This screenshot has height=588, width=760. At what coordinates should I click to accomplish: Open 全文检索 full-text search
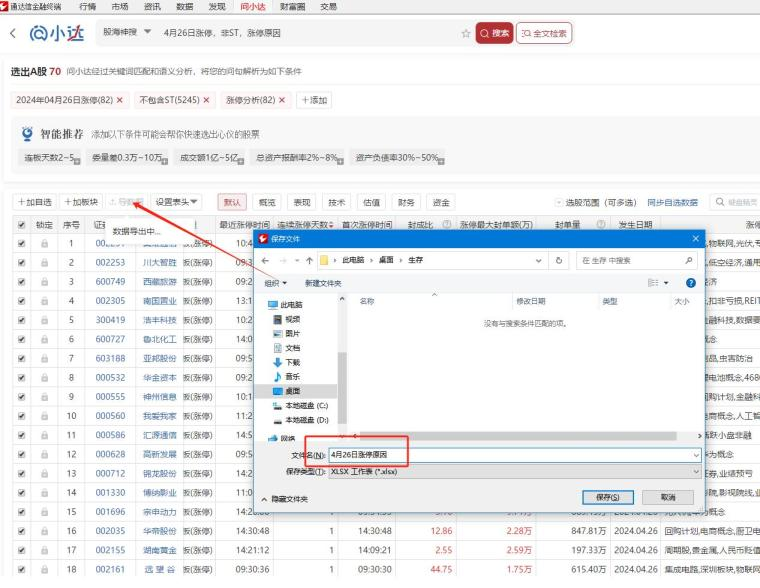(x=544, y=33)
